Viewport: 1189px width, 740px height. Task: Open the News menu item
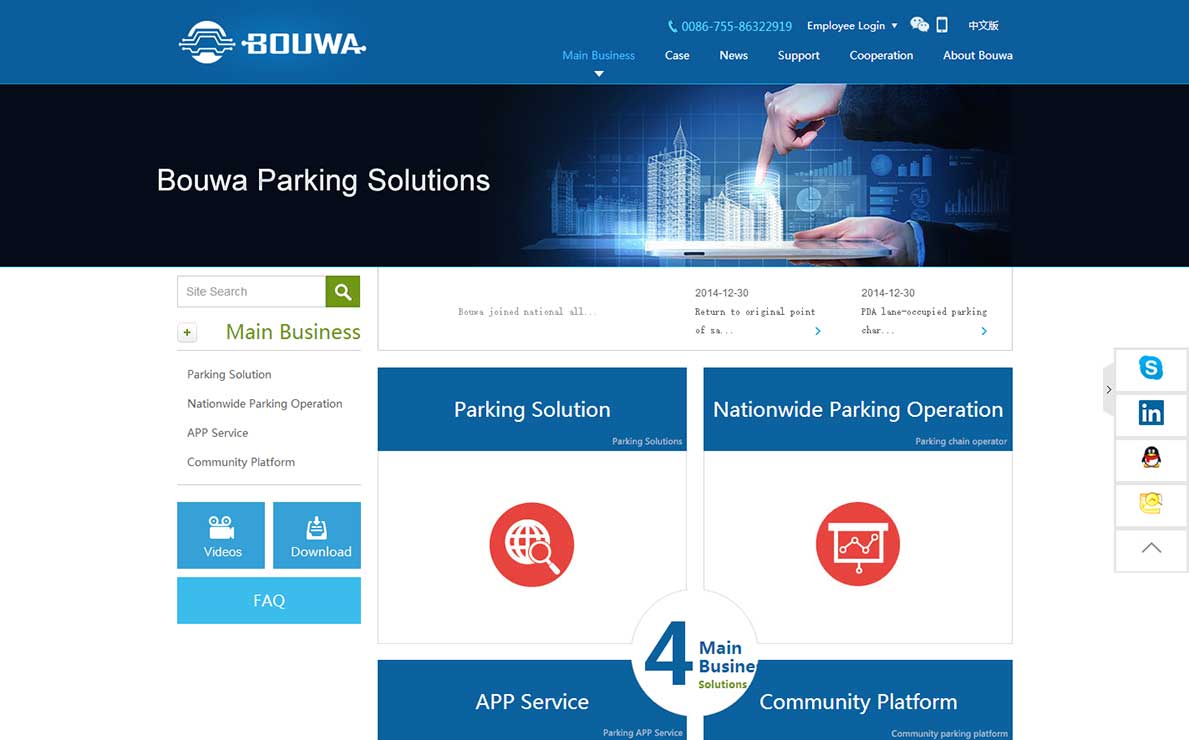coord(733,55)
